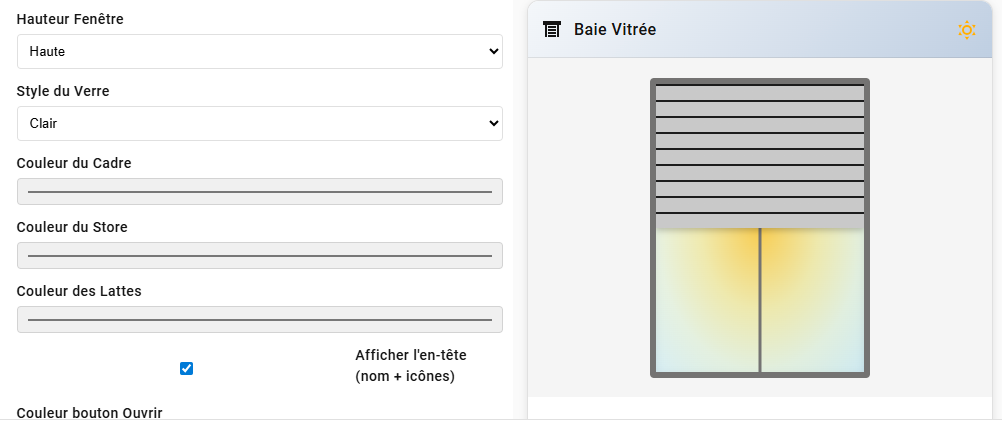
Task: Click the left glass pane of the window
Action: pos(707,300)
